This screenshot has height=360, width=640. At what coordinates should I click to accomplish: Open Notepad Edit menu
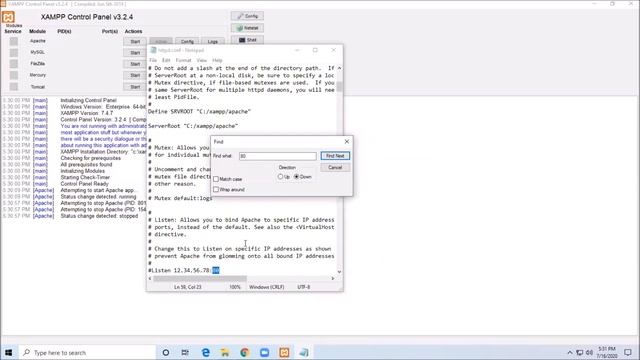[166, 60]
